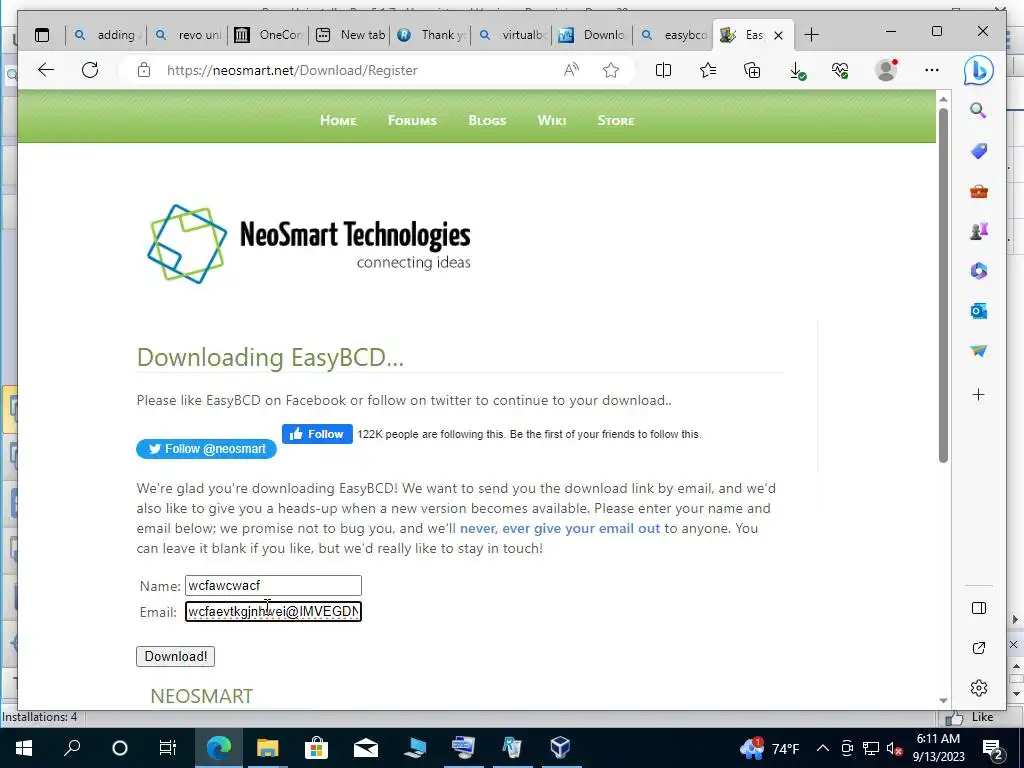
Task: Open 'never, ever give your email out' link
Action: point(560,528)
